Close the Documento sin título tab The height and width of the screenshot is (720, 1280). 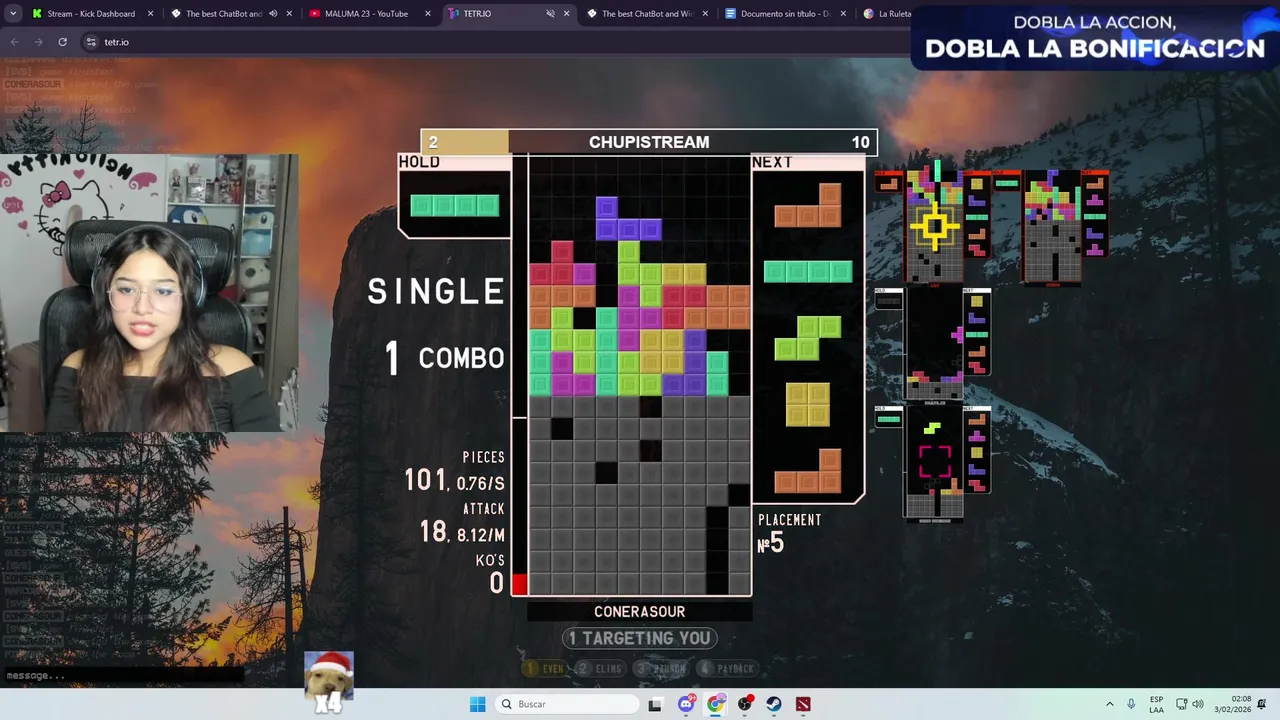(x=843, y=14)
